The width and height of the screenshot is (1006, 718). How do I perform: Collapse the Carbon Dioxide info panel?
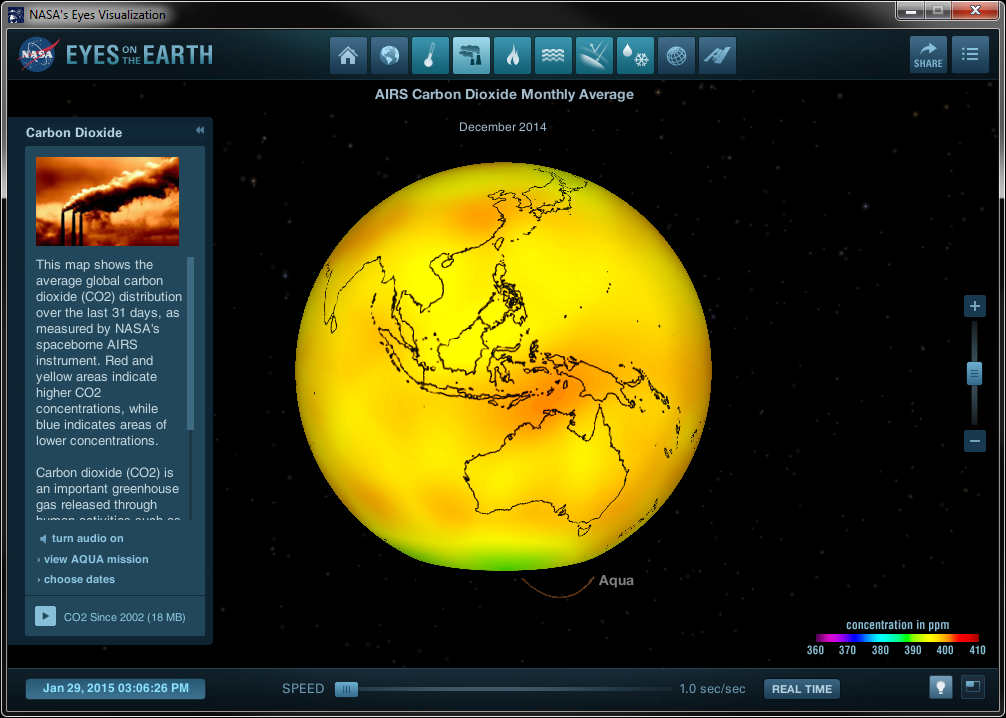pyautogui.click(x=199, y=131)
